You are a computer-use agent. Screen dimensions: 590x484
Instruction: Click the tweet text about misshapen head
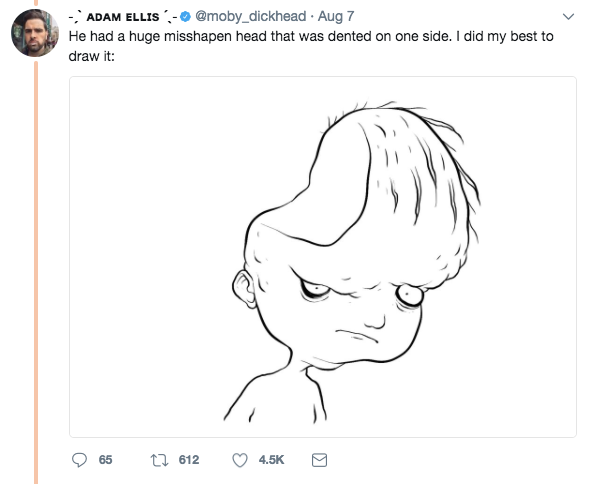(311, 46)
